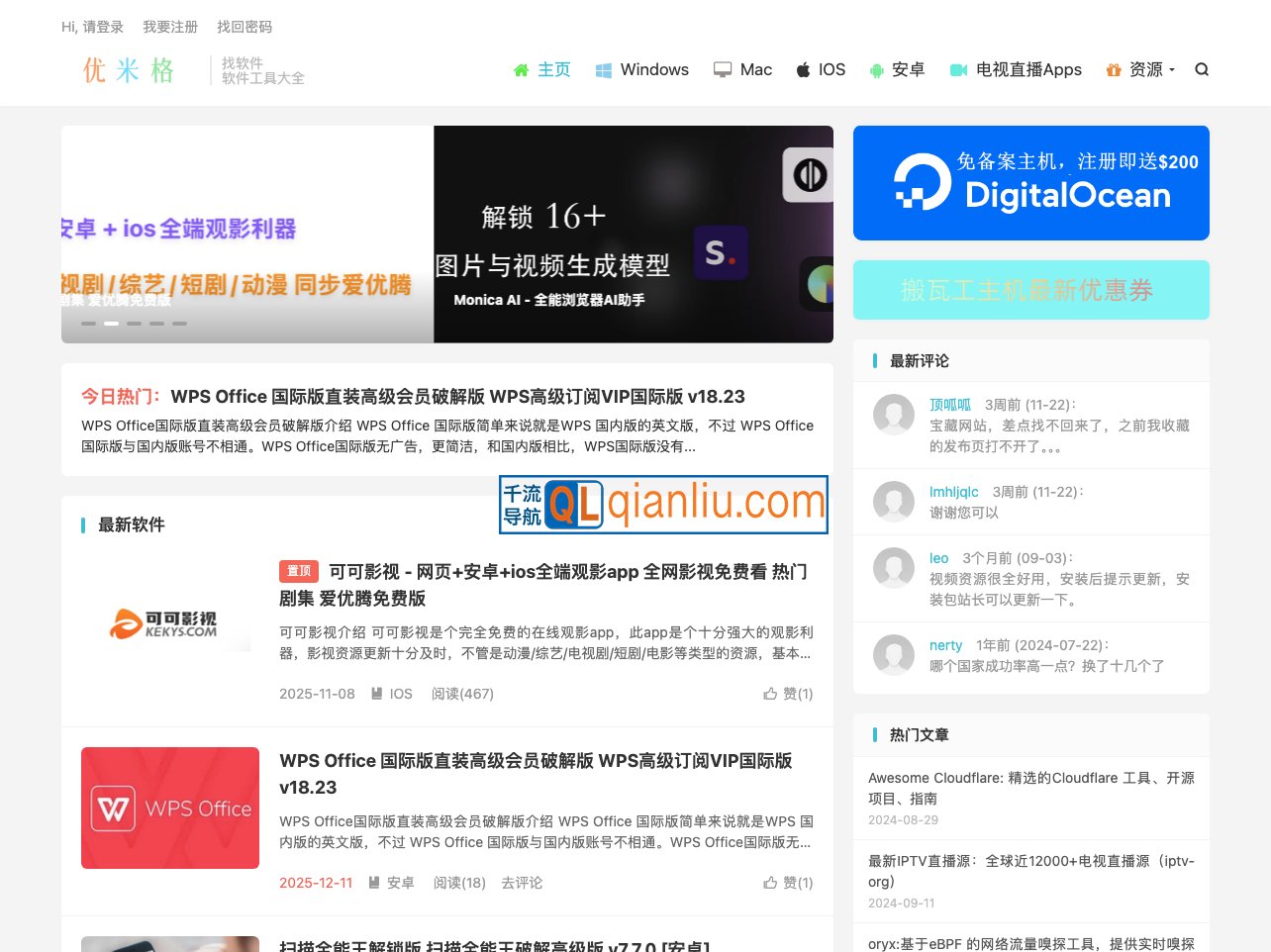Click the search magnifier icon
Viewport: 1271px width, 952px height.
(1202, 69)
